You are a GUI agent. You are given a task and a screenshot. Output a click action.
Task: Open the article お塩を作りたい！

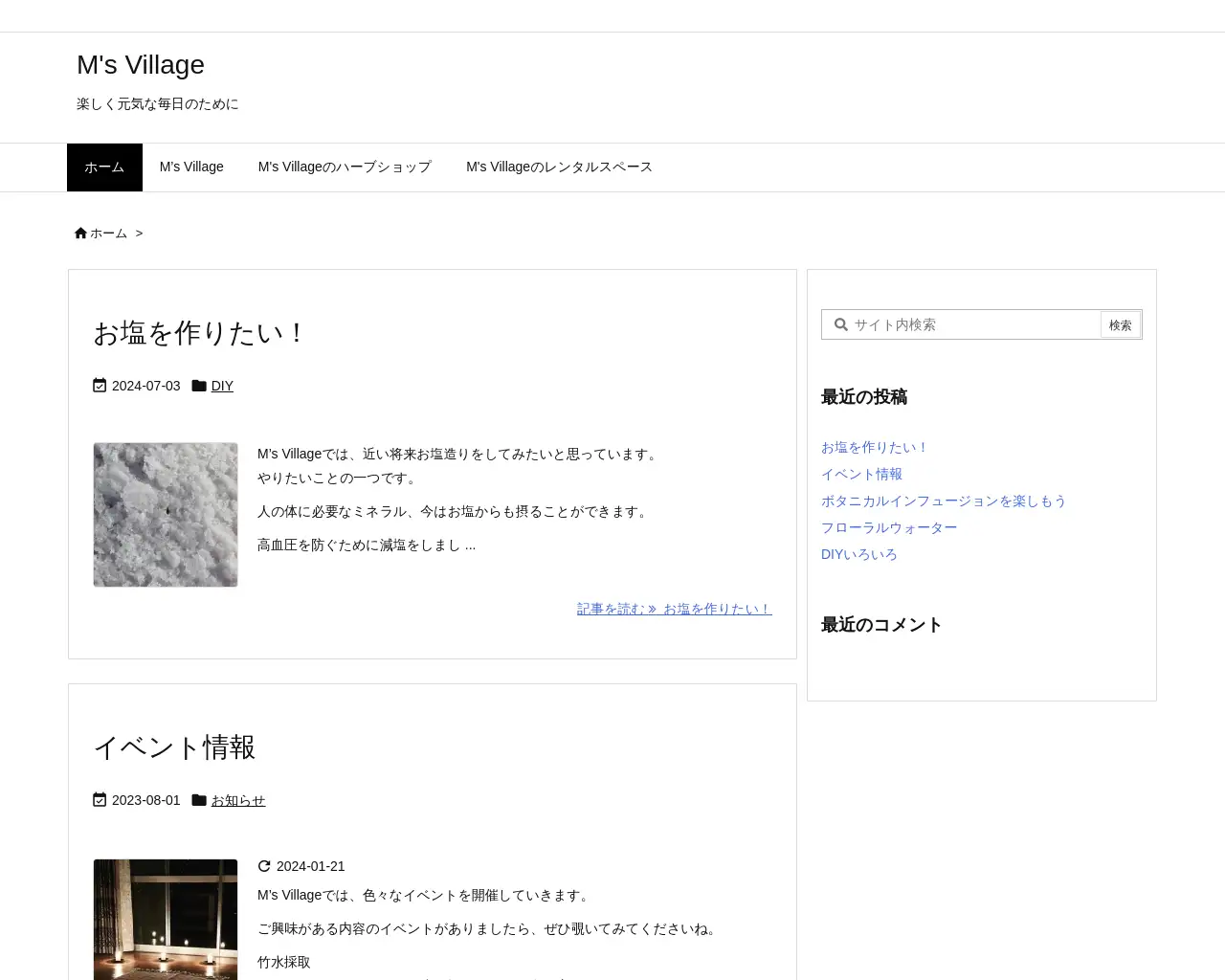coord(199,333)
